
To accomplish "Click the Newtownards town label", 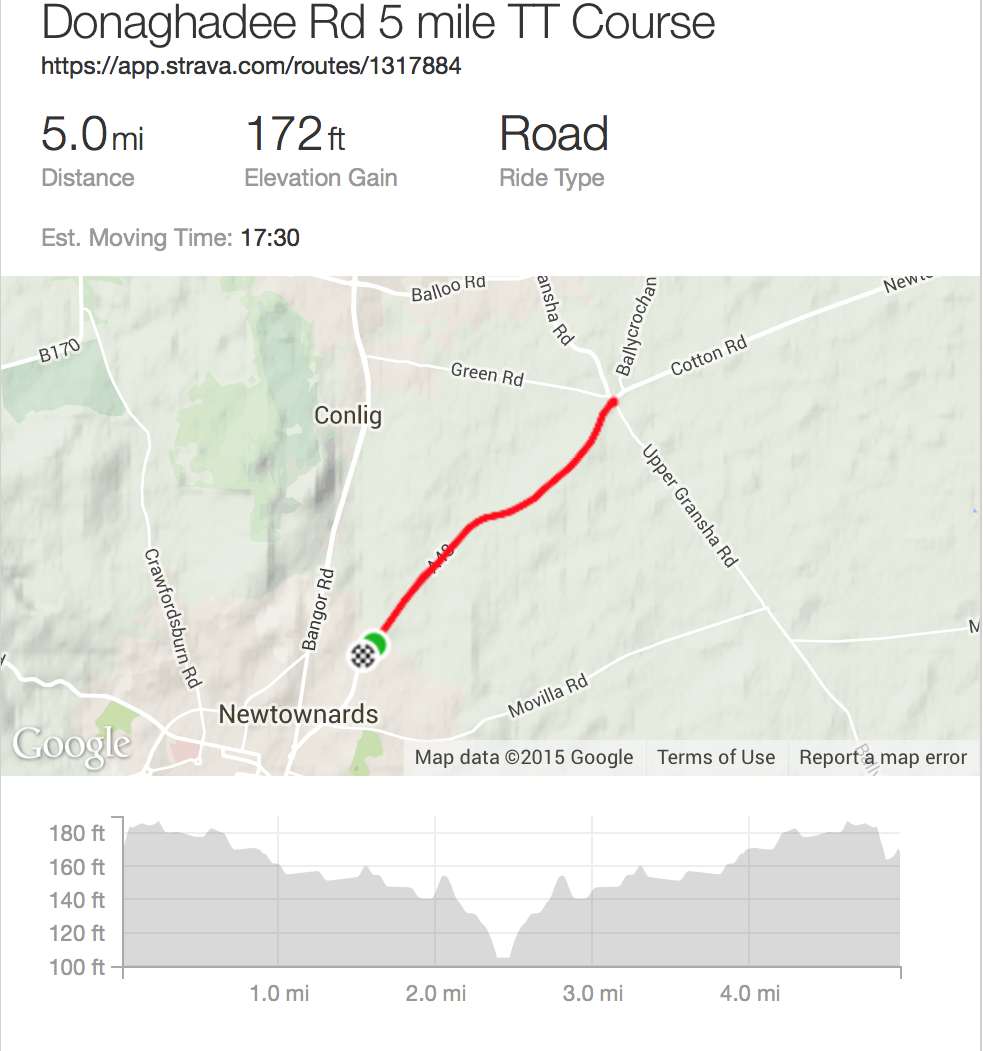I will point(298,714).
